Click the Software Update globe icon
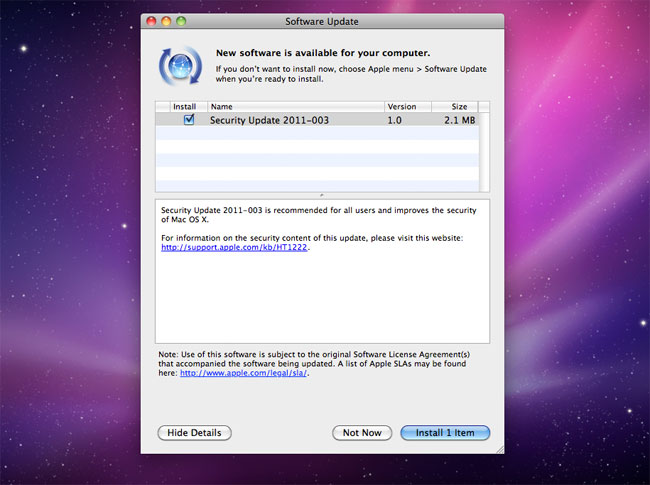650x485 pixels. point(181,64)
